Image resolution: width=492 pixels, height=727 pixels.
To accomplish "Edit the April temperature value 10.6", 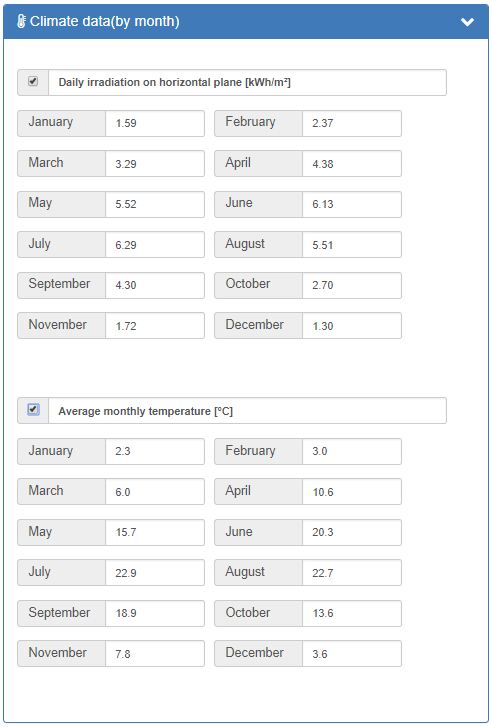I will click(351, 491).
